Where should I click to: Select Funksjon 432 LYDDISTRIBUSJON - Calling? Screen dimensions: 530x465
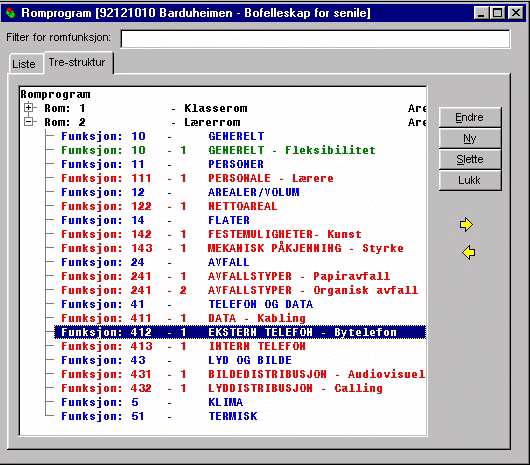(222, 388)
